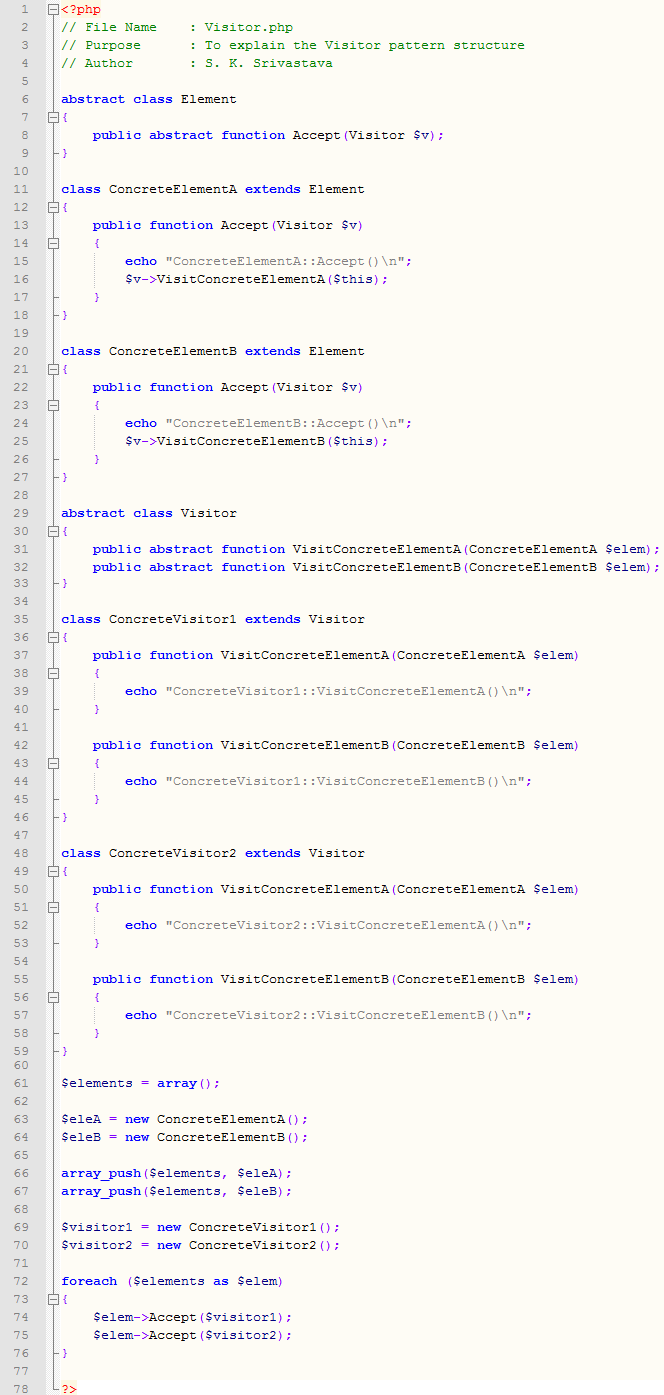Click the string "ConcreteElementB::Accept()\n"
Image resolution: width=664 pixels, height=1395 pixels.
coord(285,423)
